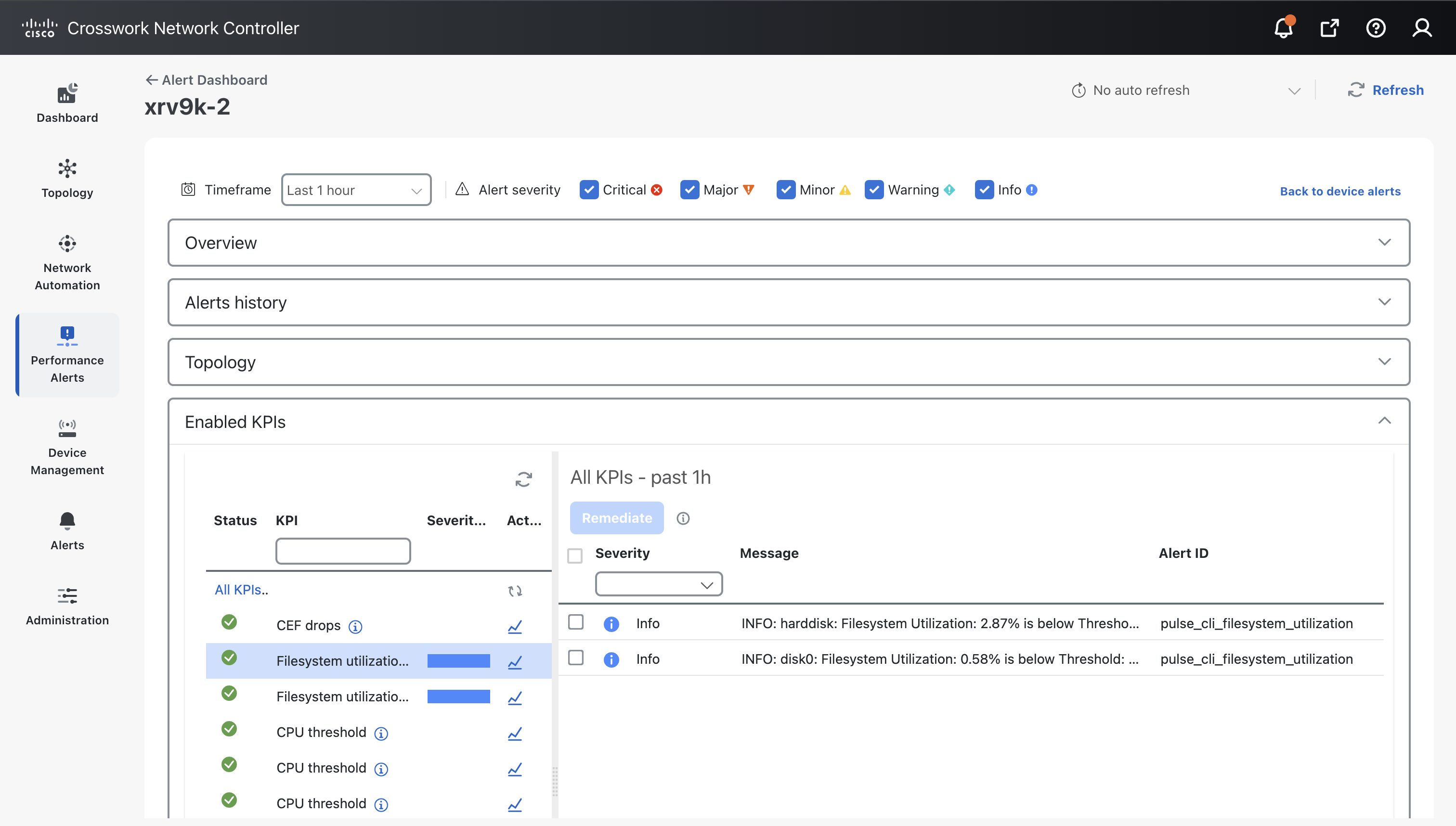The width and height of the screenshot is (1456, 826).
Task: Select the harddisk Filesystem Utilization alert checkbox
Action: coord(576,622)
